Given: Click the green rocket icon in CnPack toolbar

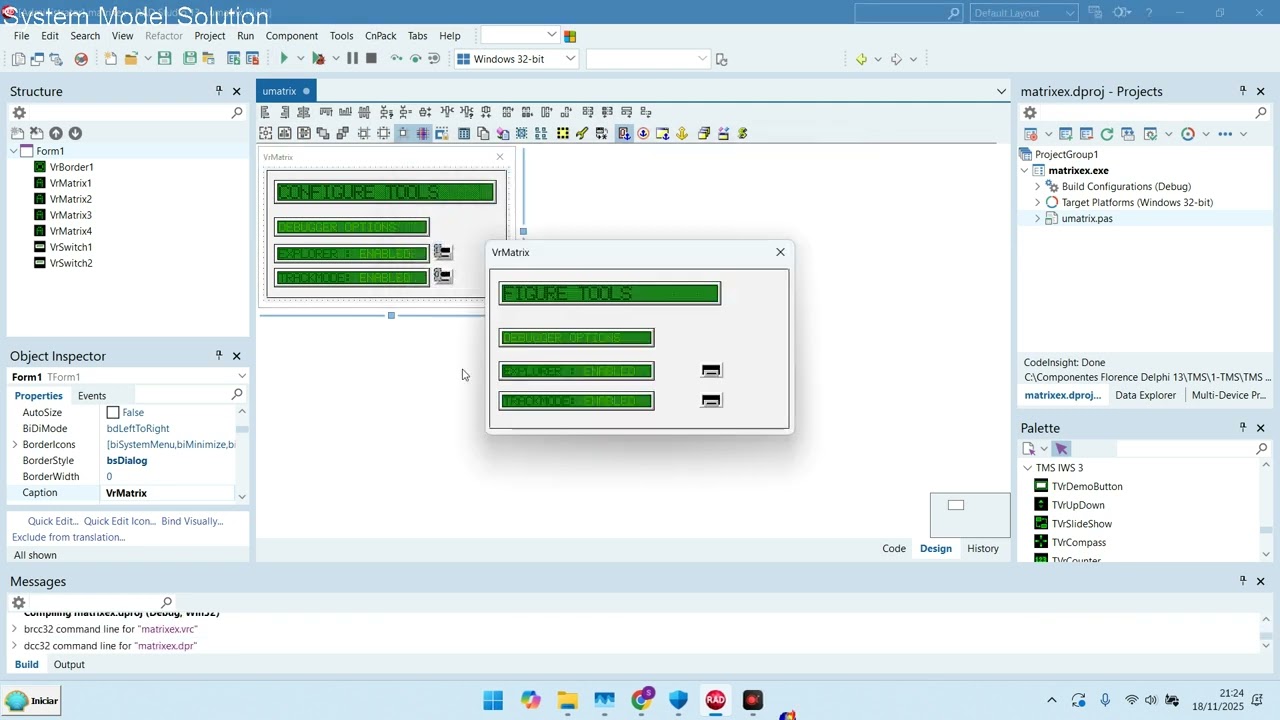Looking at the screenshot, I should click(582, 133).
